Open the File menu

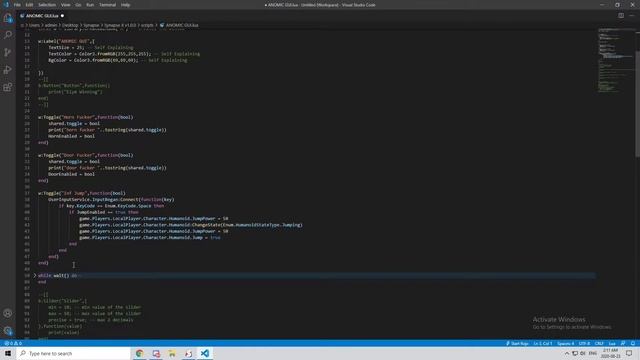(17, 5)
